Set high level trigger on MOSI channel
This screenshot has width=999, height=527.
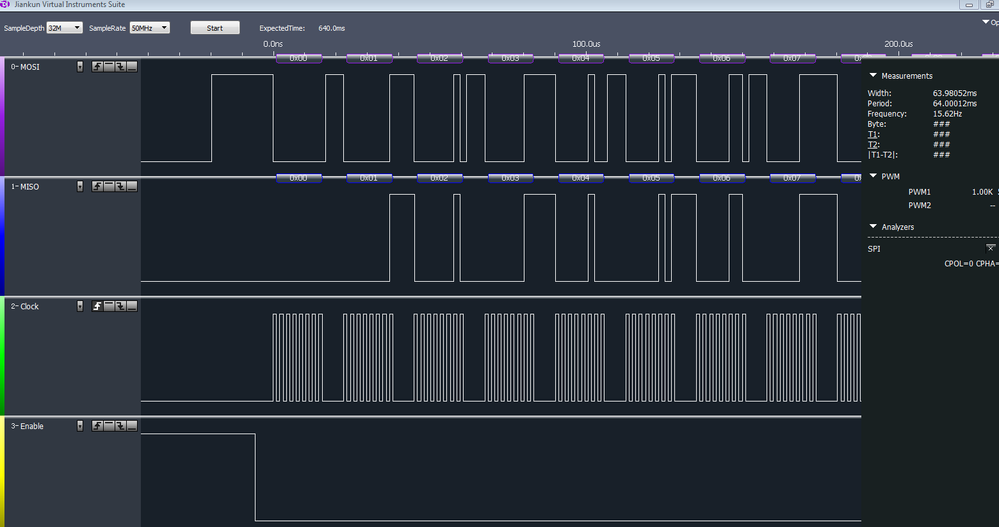tap(109, 66)
